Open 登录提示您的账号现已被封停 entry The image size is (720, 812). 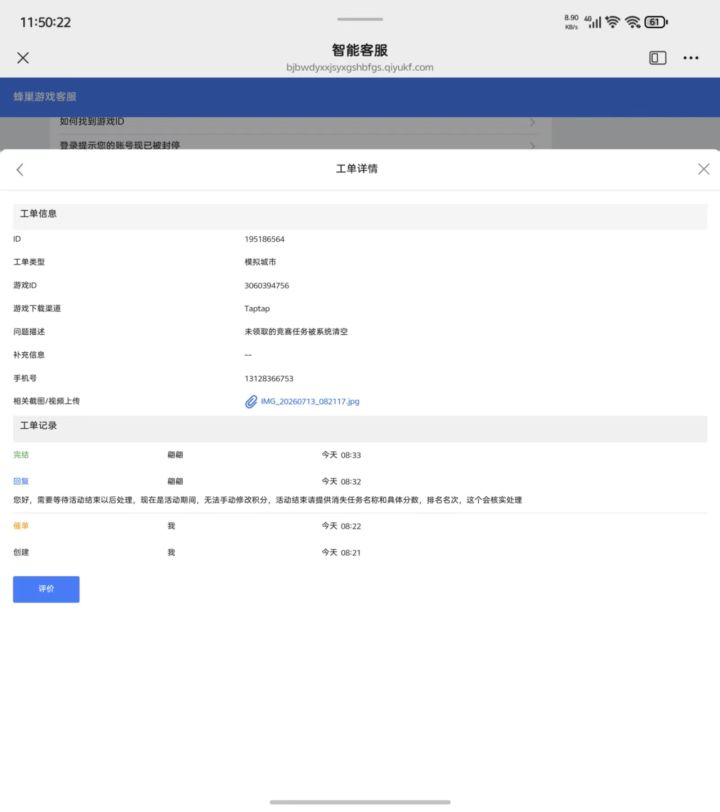(298, 144)
